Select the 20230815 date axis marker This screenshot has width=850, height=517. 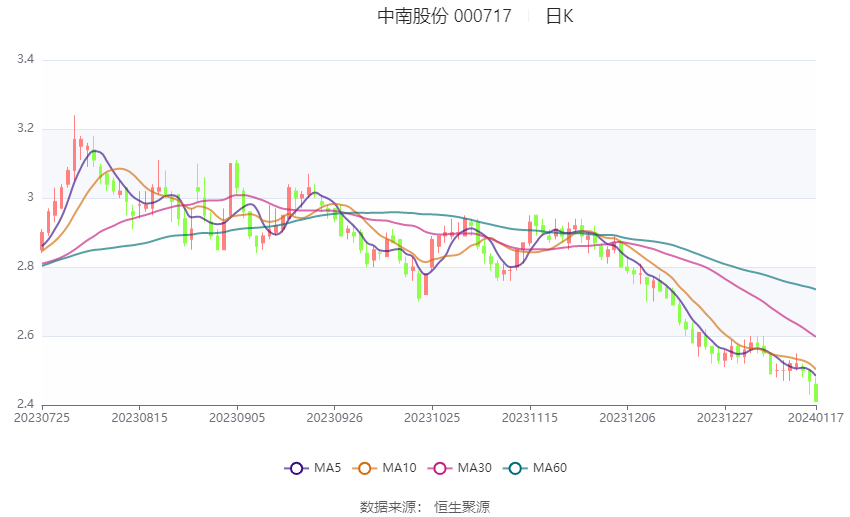[139, 418]
